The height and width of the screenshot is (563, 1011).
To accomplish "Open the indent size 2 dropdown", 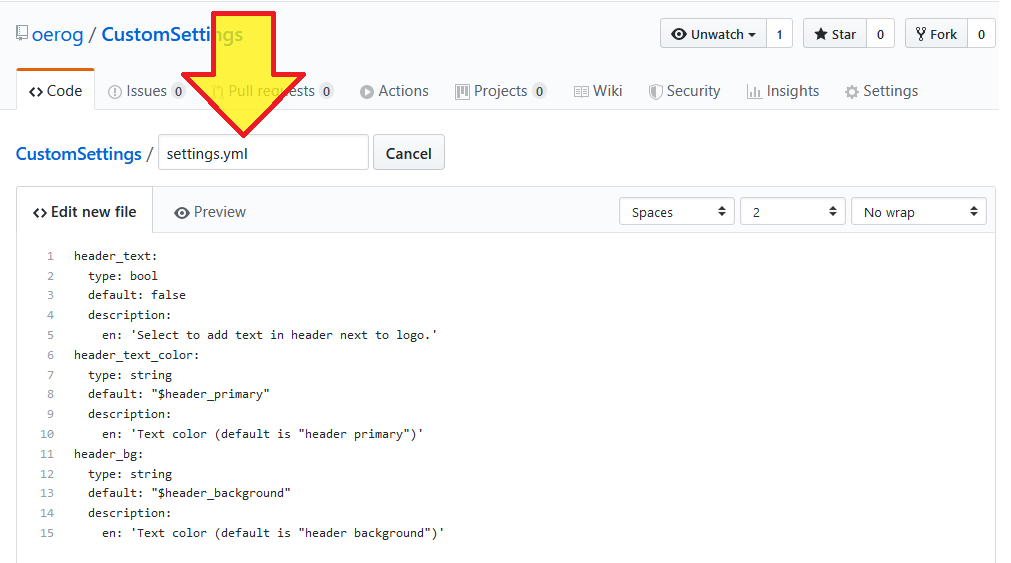I will [792, 212].
